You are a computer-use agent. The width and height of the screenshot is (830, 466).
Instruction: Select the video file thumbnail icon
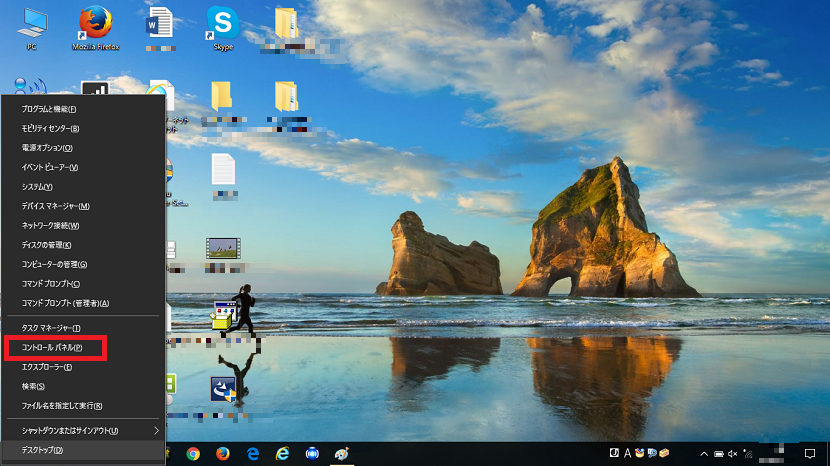click(x=223, y=248)
